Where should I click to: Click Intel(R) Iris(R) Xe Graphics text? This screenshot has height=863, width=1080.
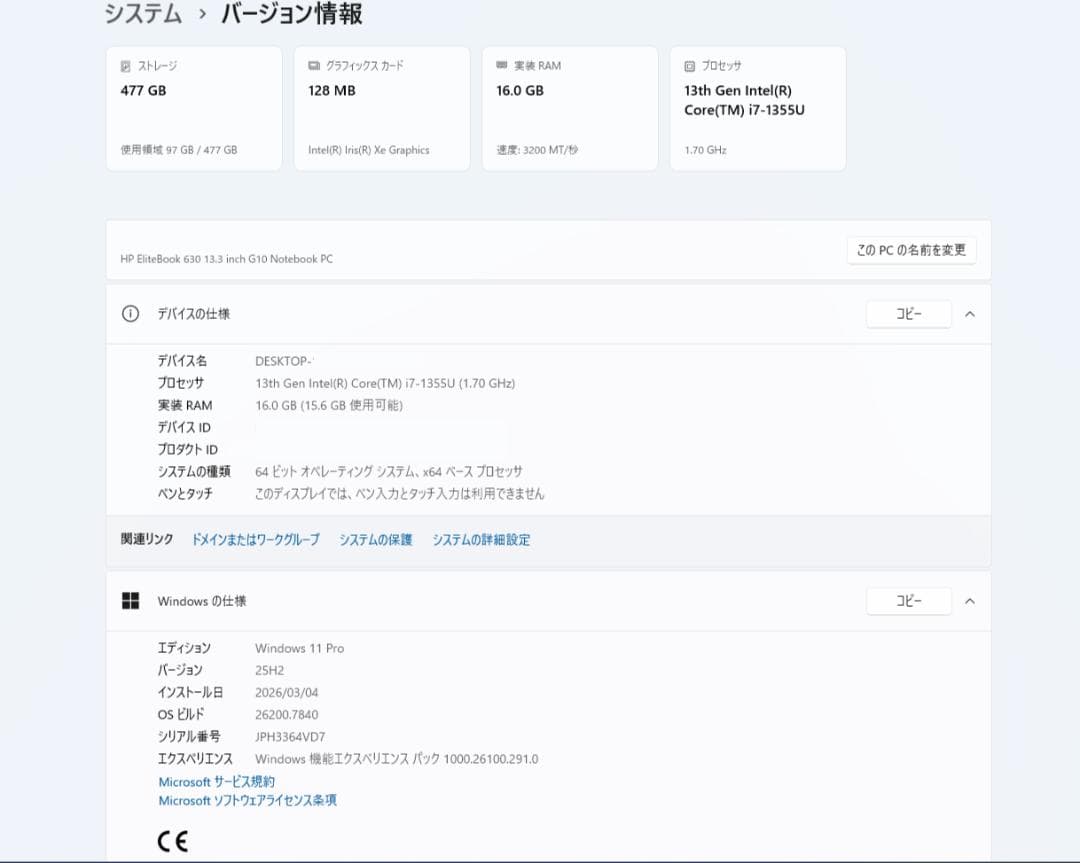[x=368, y=149]
